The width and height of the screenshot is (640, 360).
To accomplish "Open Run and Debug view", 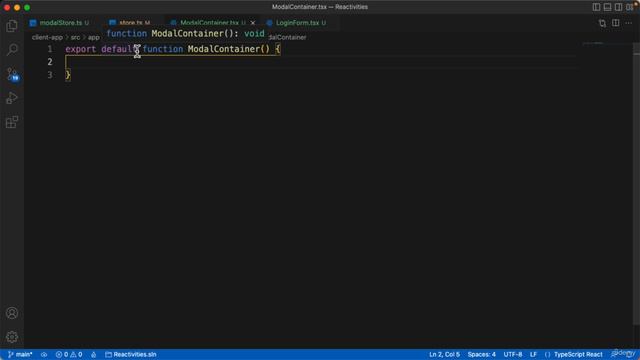I will 12,98.
